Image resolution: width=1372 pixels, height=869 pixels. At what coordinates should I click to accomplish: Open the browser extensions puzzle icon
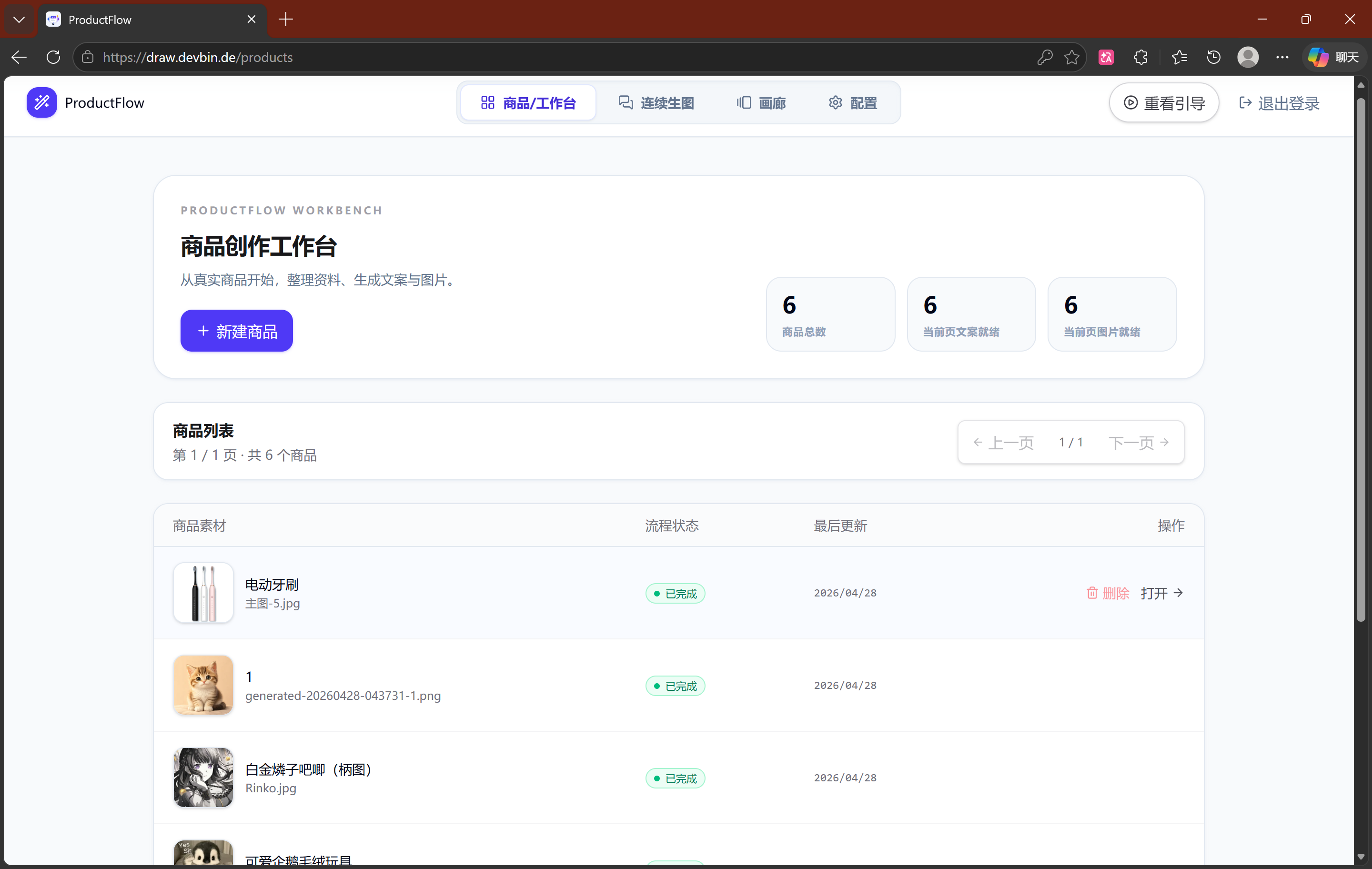1140,57
